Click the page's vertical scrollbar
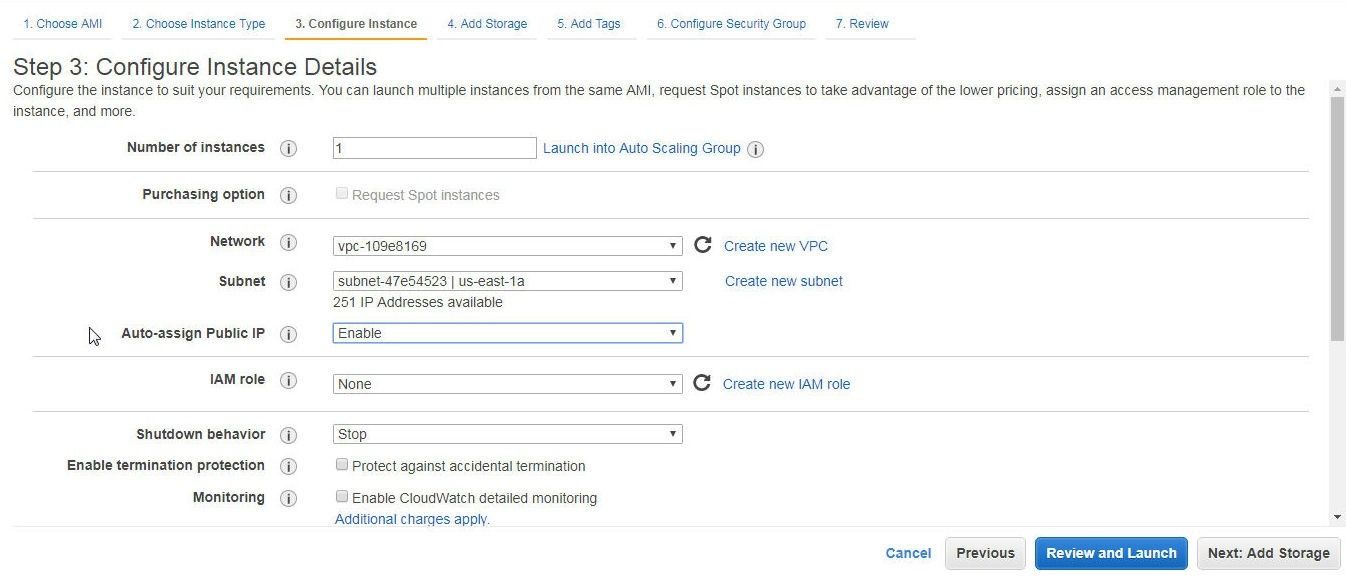Image resolution: width=1346 pixels, height=587 pixels. tap(1338, 218)
